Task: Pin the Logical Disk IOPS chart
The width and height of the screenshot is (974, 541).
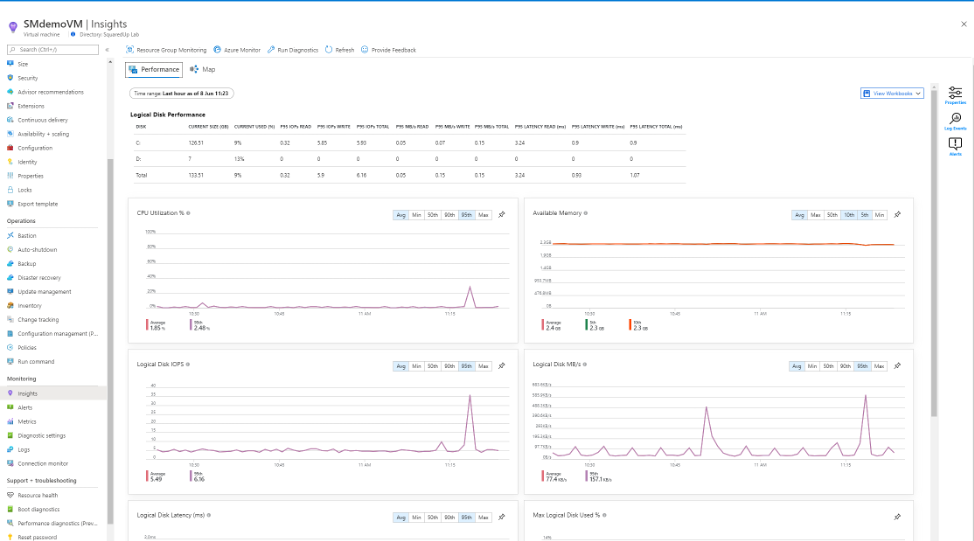Action: click(x=502, y=366)
